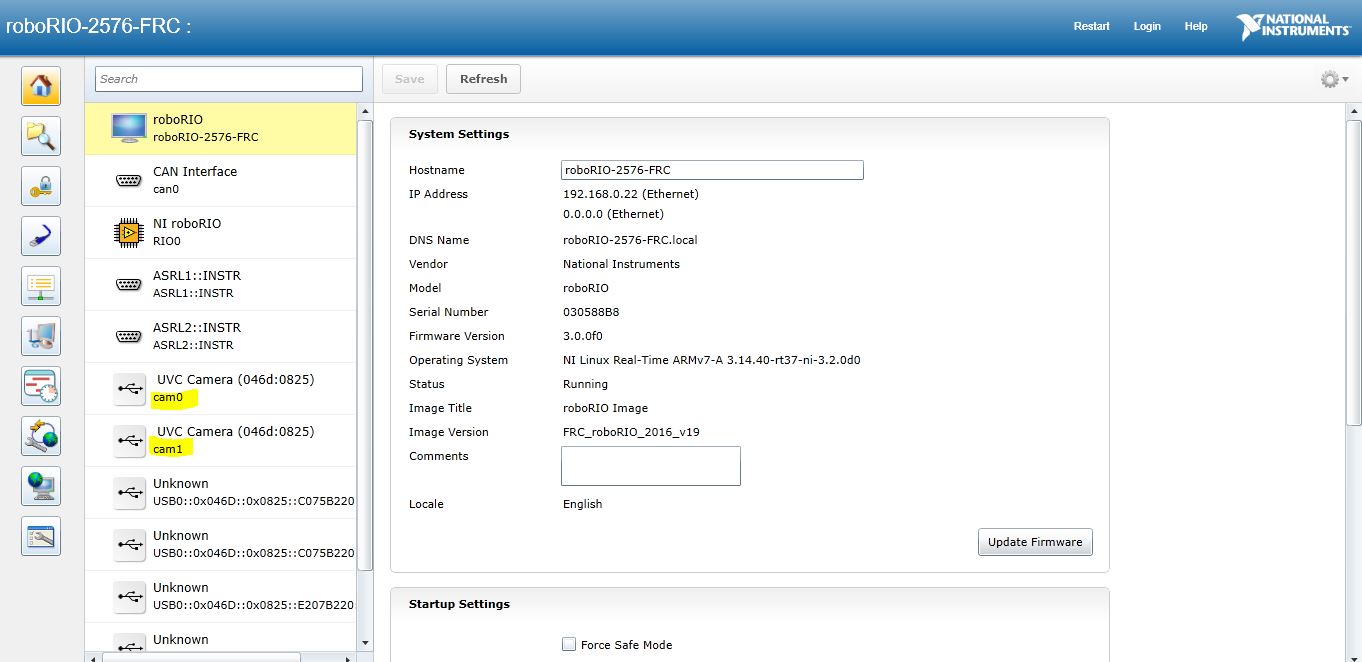Open the calendar-with-clock sidebar icon
Image resolution: width=1362 pixels, height=662 pixels.
click(x=41, y=386)
